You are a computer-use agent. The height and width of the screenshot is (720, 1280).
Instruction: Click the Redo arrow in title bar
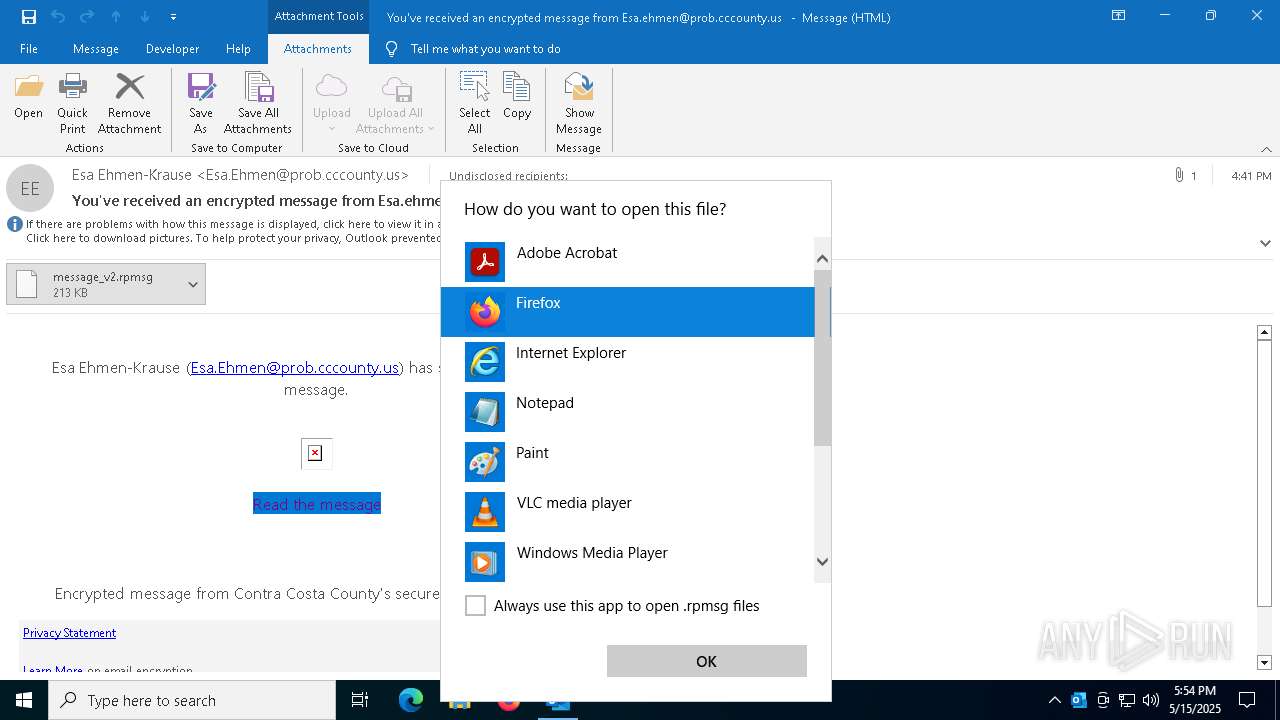[x=87, y=17]
